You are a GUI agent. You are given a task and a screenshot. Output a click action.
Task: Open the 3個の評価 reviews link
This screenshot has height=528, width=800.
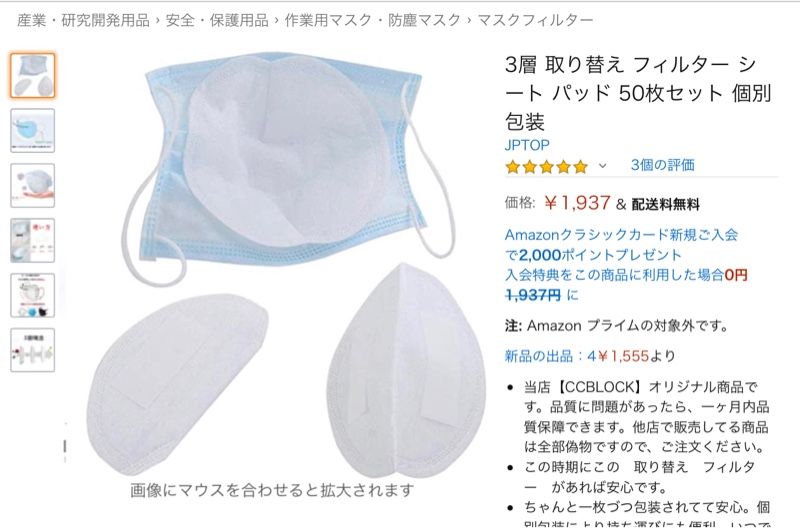tap(662, 165)
